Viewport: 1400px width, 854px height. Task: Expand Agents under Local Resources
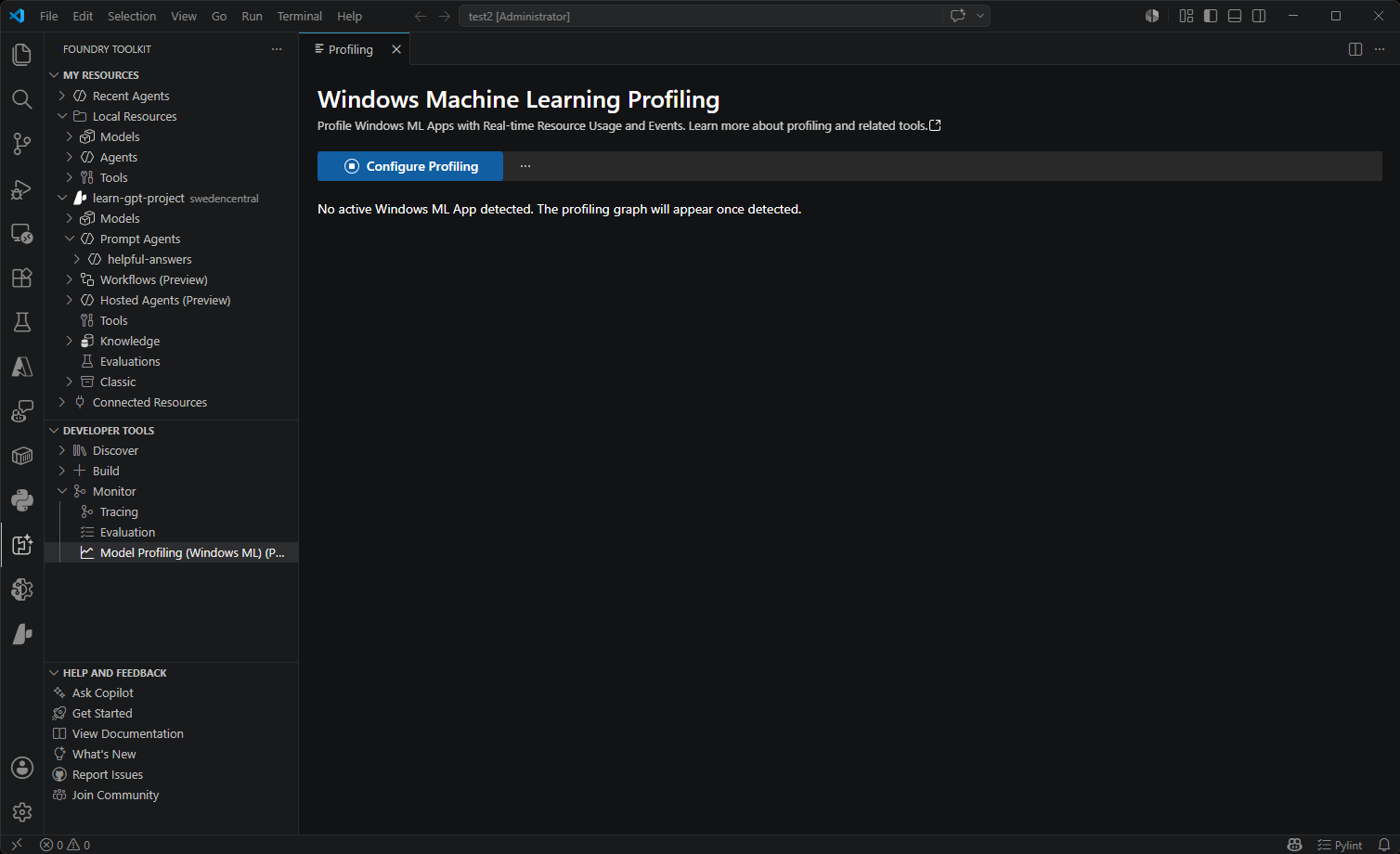point(70,157)
